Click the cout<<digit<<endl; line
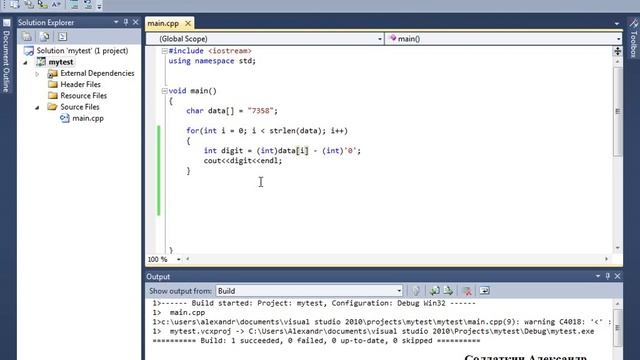This screenshot has width=640, height=360. point(243,161)
